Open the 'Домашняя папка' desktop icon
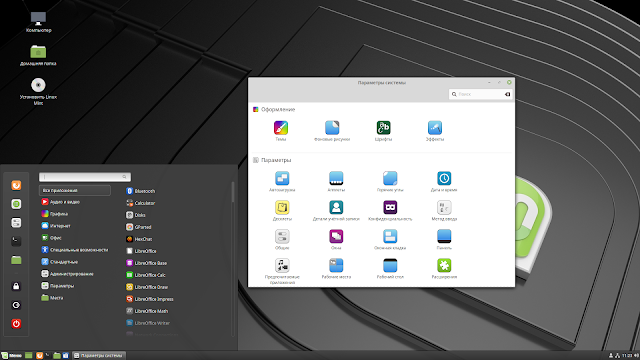 (x=38, y=55)
